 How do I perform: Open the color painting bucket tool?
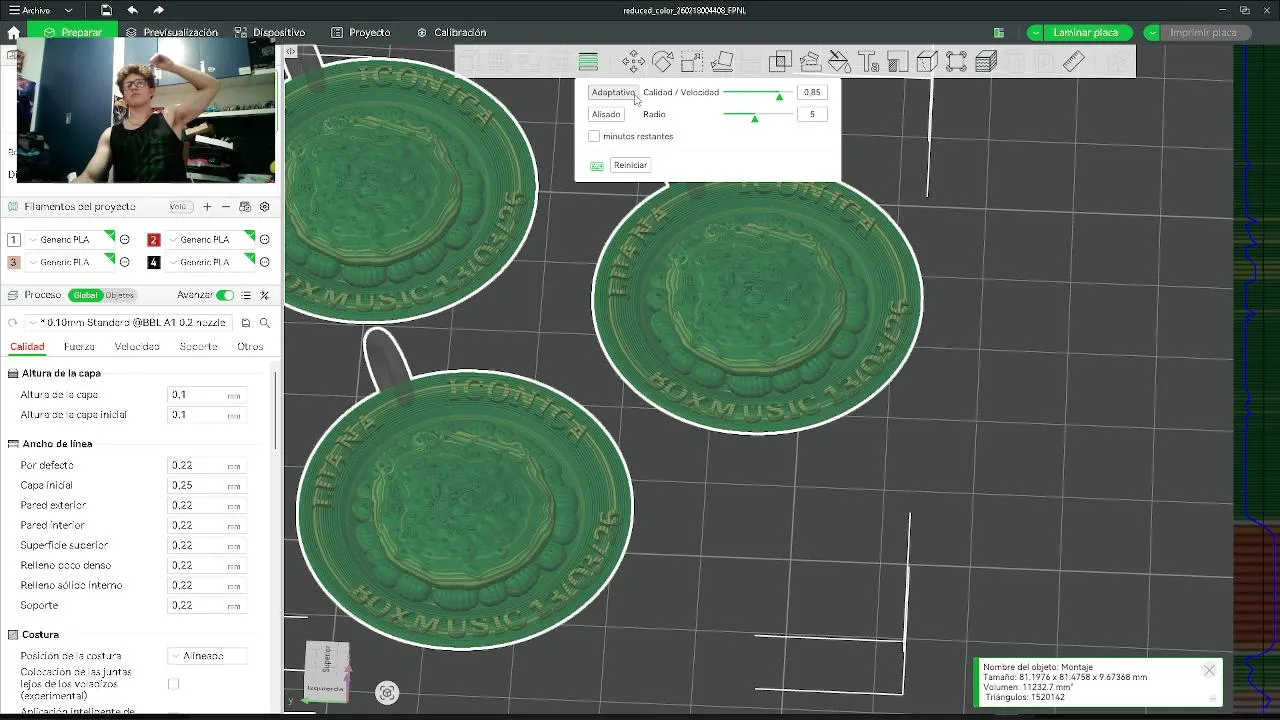[x=839, y=62]
